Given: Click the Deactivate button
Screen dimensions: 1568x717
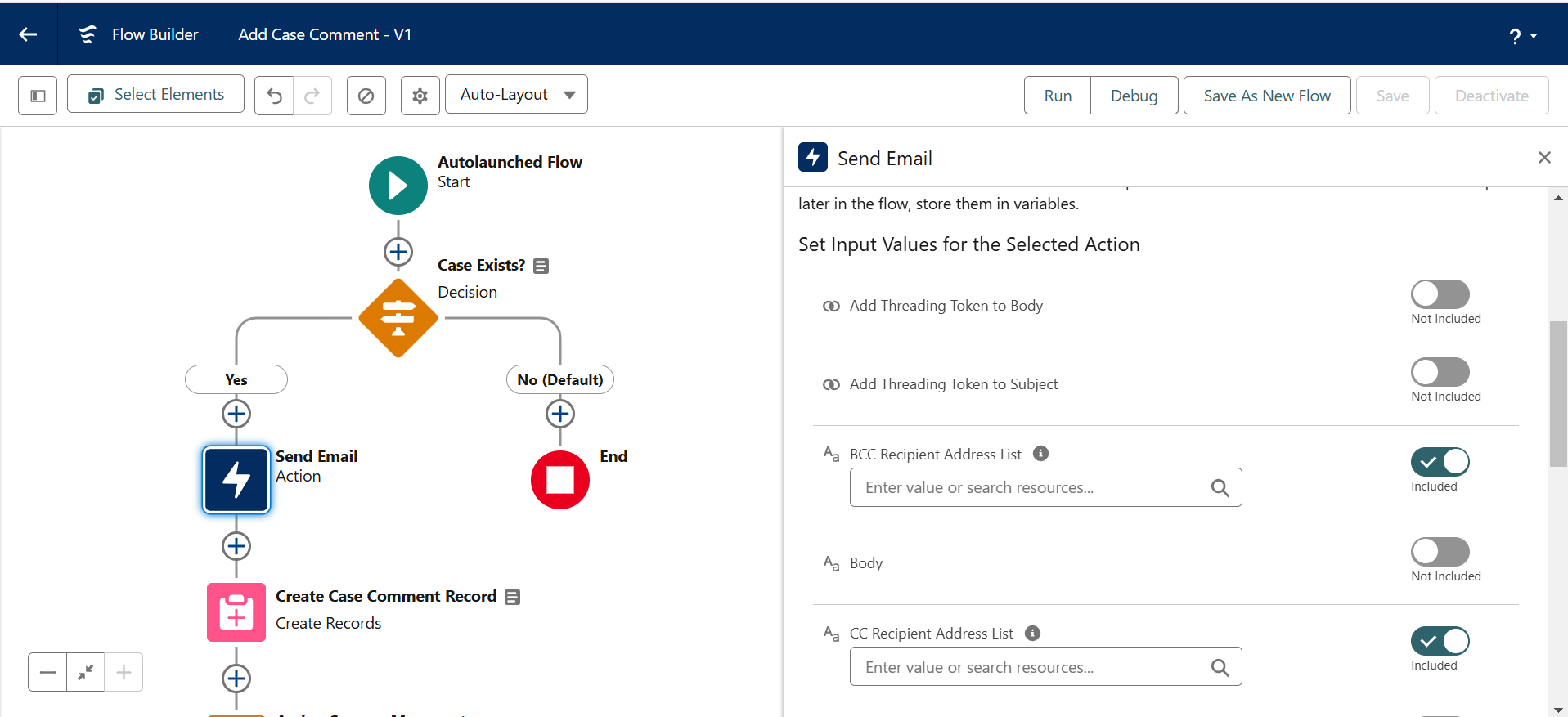Looking at the screenshot, I should coord(1491,96).
